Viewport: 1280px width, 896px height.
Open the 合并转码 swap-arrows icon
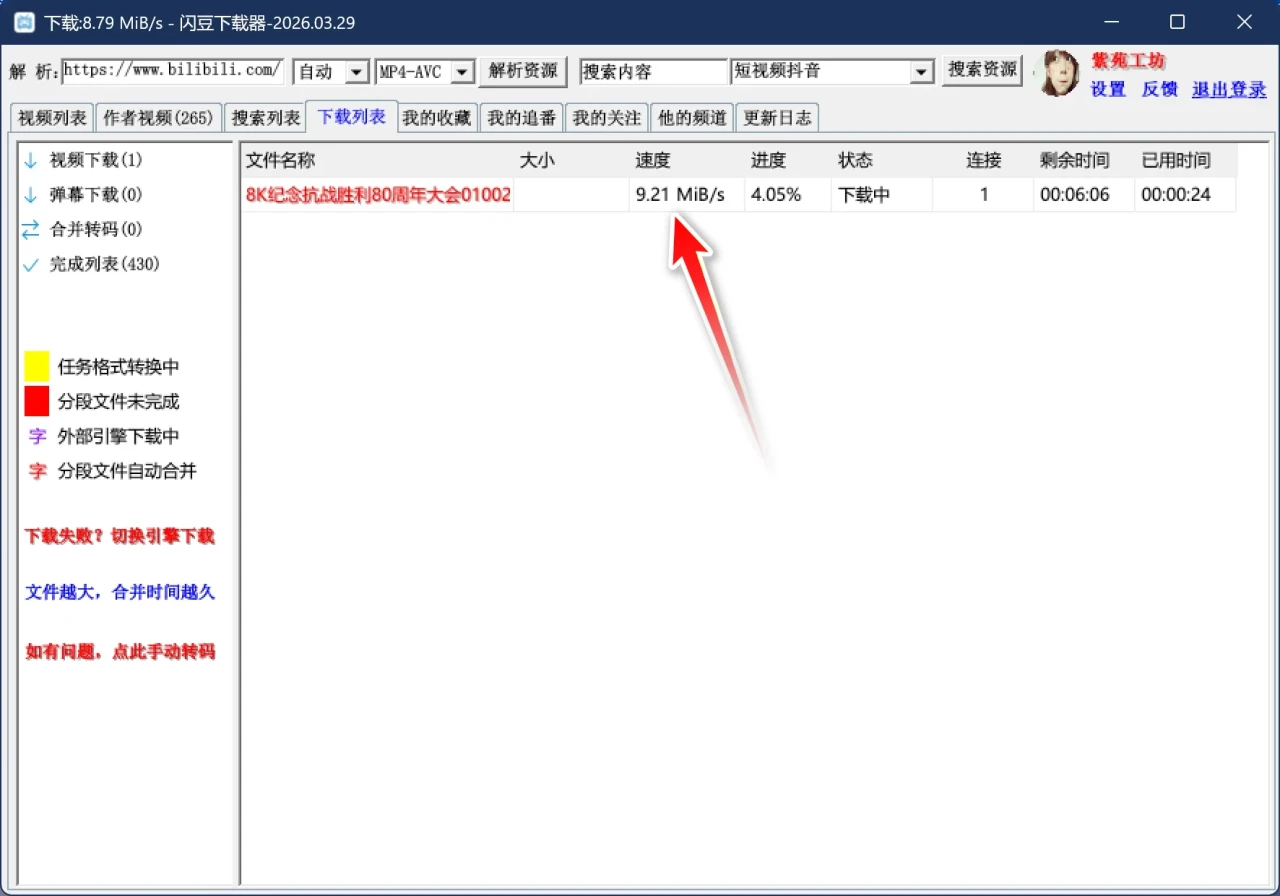(30, 230)
